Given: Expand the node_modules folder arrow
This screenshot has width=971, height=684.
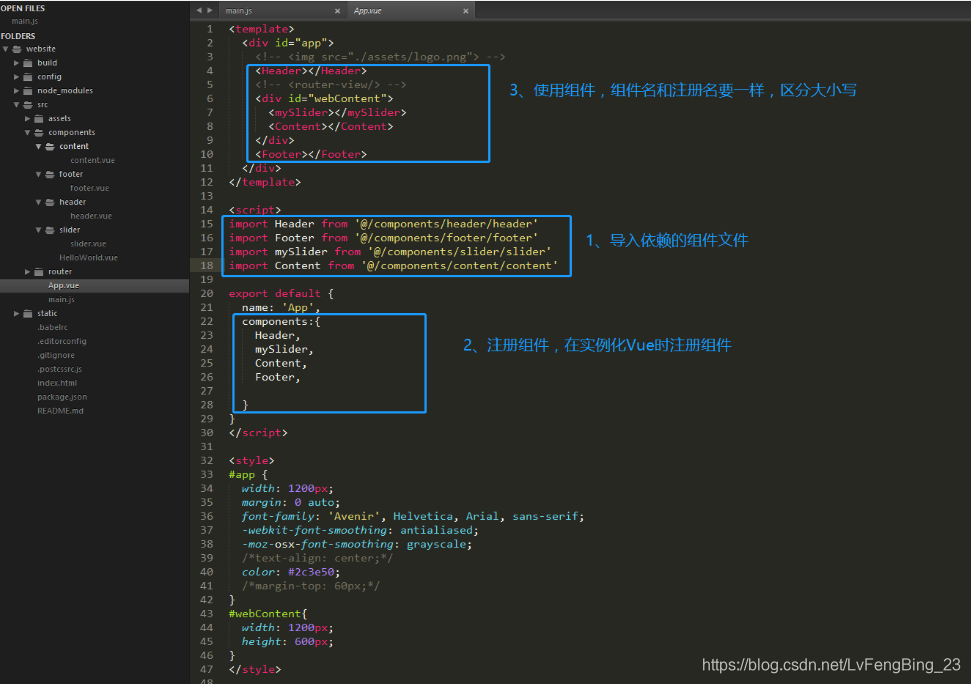Looking at the screenshot, I should (16, 90).
